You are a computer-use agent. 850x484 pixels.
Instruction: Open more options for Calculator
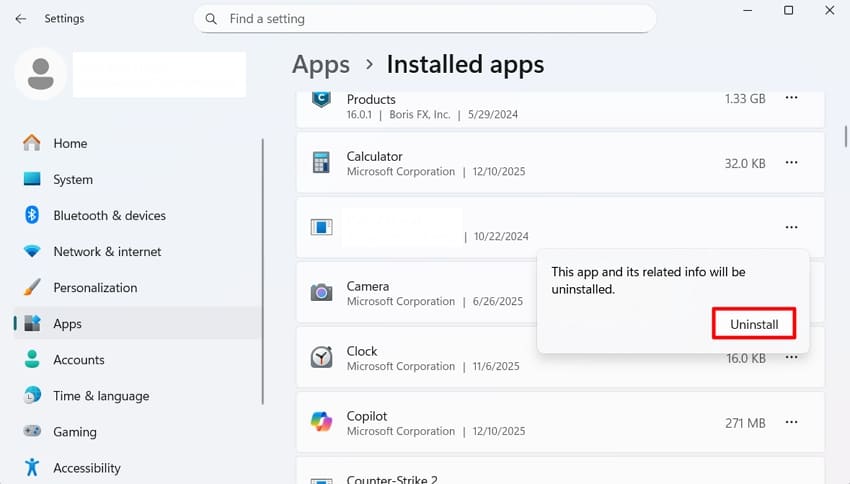pyautogui.click(x=791, y=163)
